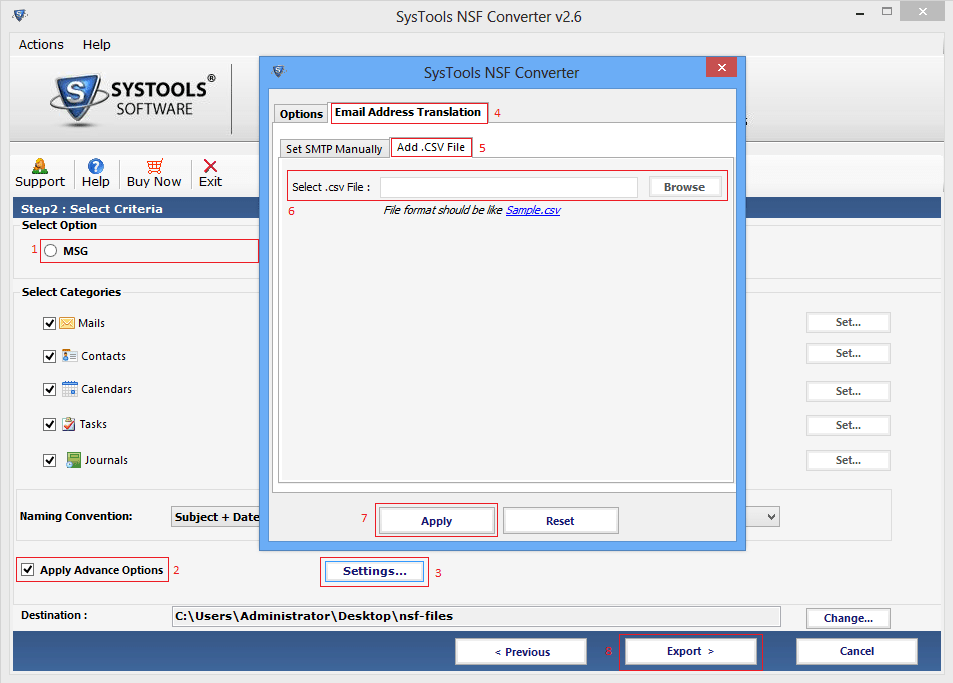Click the Set... button for Tasks
Image resolution: width=953 pixels, height=683 pixels.
tap(848, 425)
